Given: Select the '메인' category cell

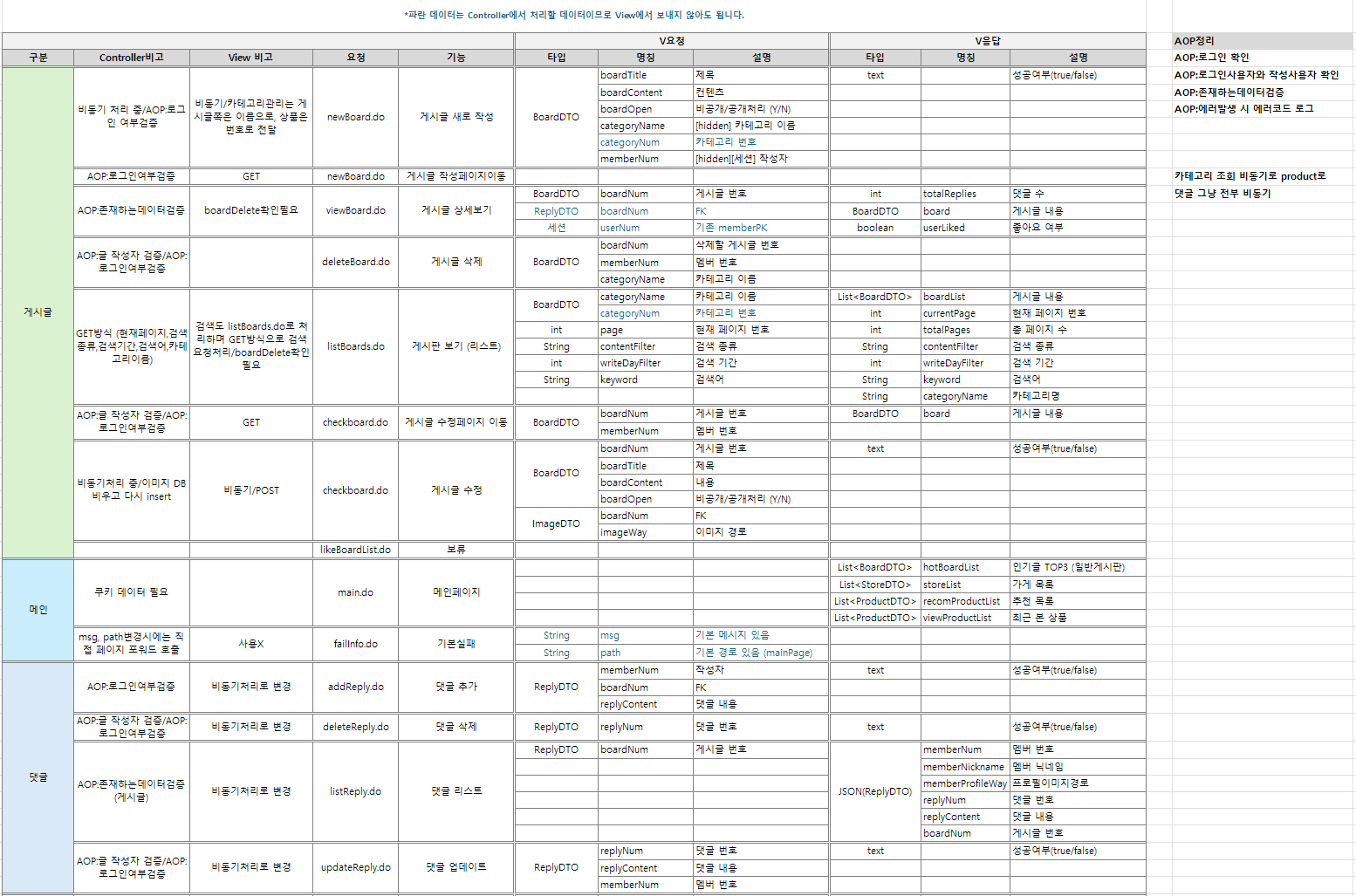Looking at the screenshot, I should [x=38, y=610].
